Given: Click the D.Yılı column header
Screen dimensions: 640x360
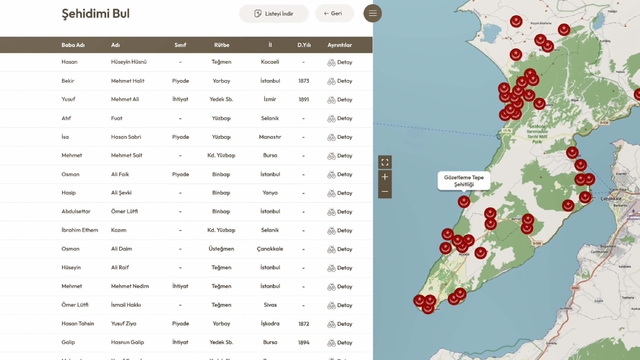Looking at the screenshot, I should click(304, 45).
